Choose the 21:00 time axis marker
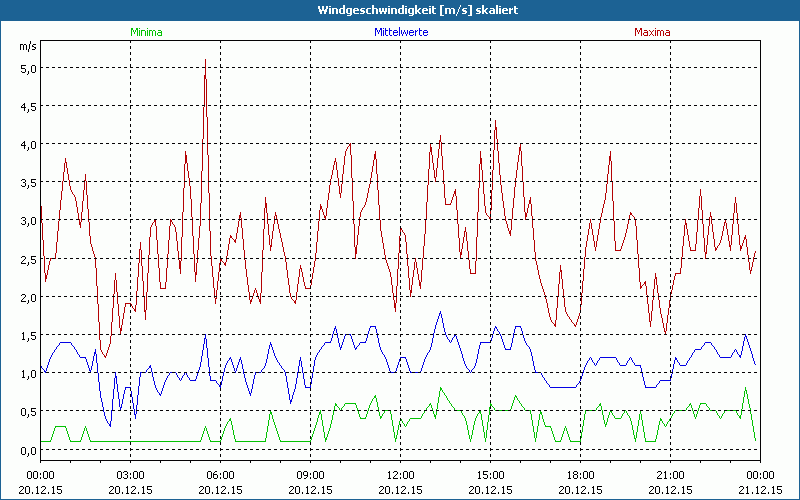 [670, 475]
